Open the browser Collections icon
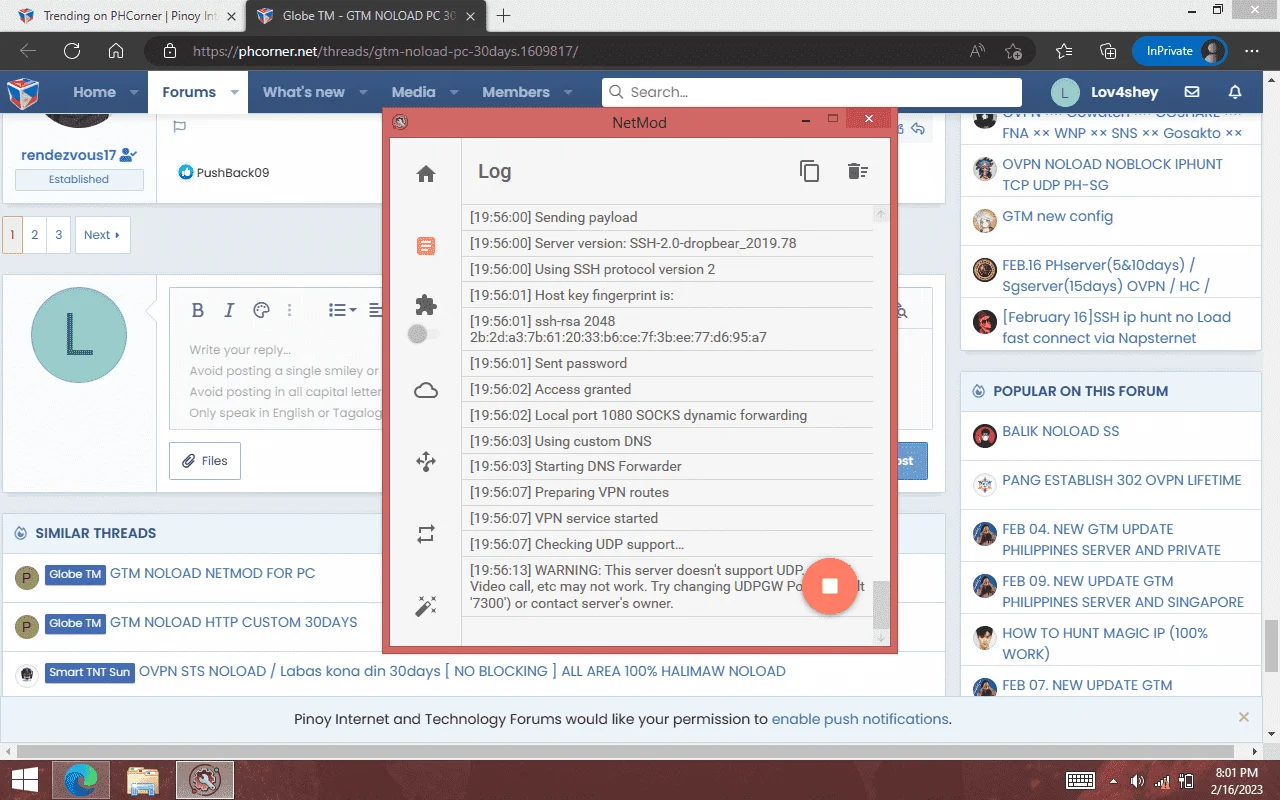 click(1108, 51)
